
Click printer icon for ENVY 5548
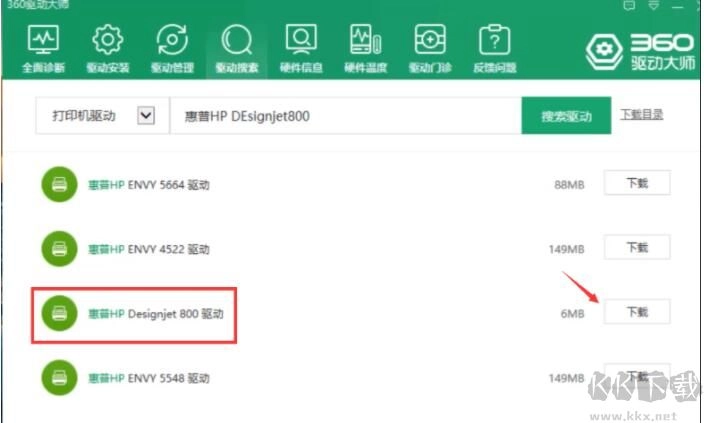click(x=59, y=378)
